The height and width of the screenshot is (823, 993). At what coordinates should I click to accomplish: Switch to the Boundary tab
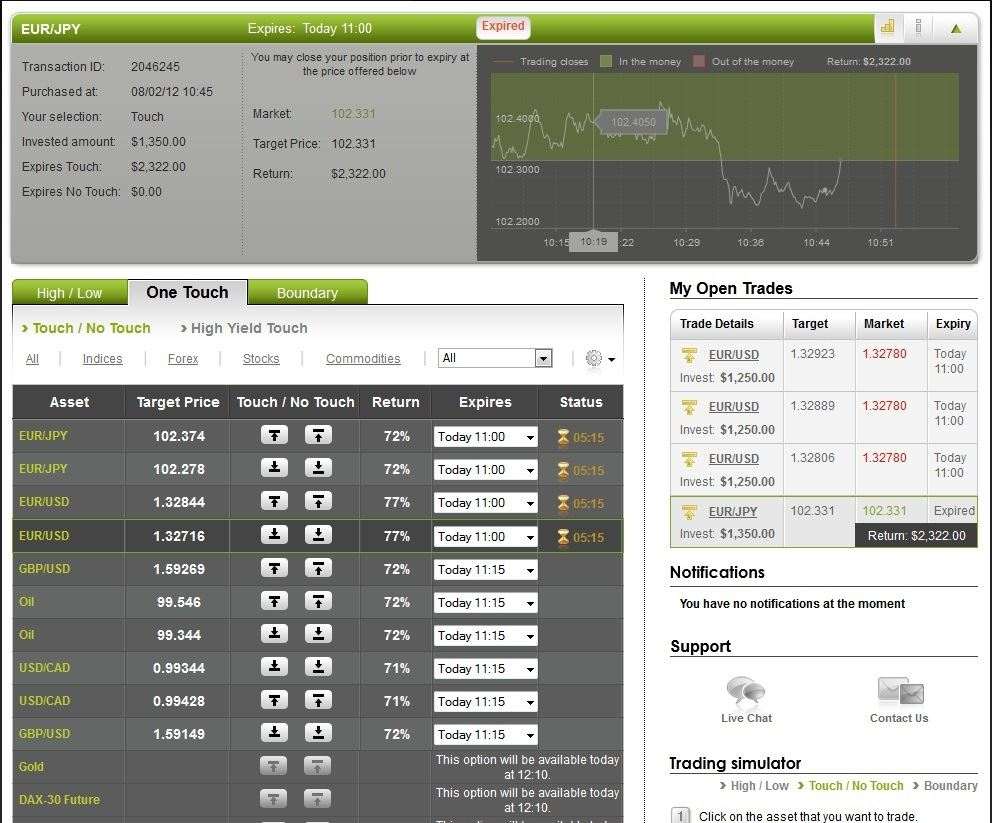point(307,292)
